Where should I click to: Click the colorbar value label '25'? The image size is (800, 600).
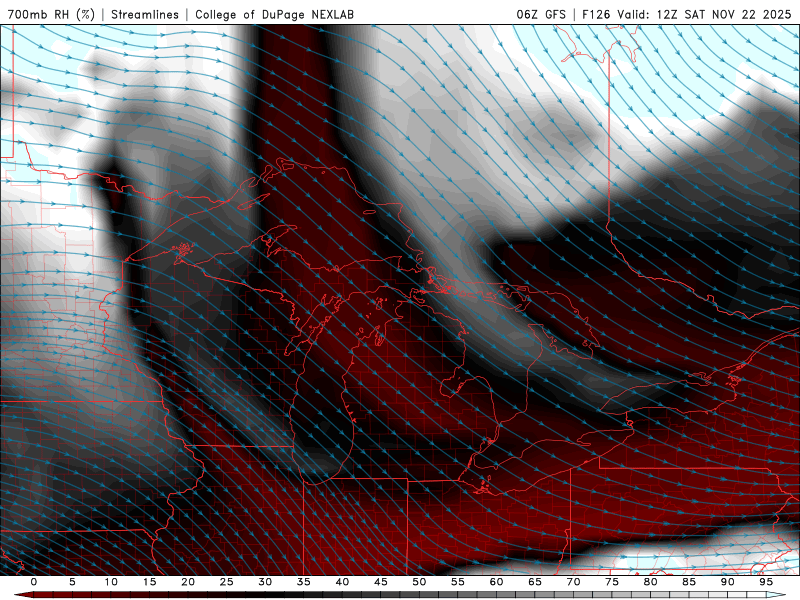tap(227, 582)
